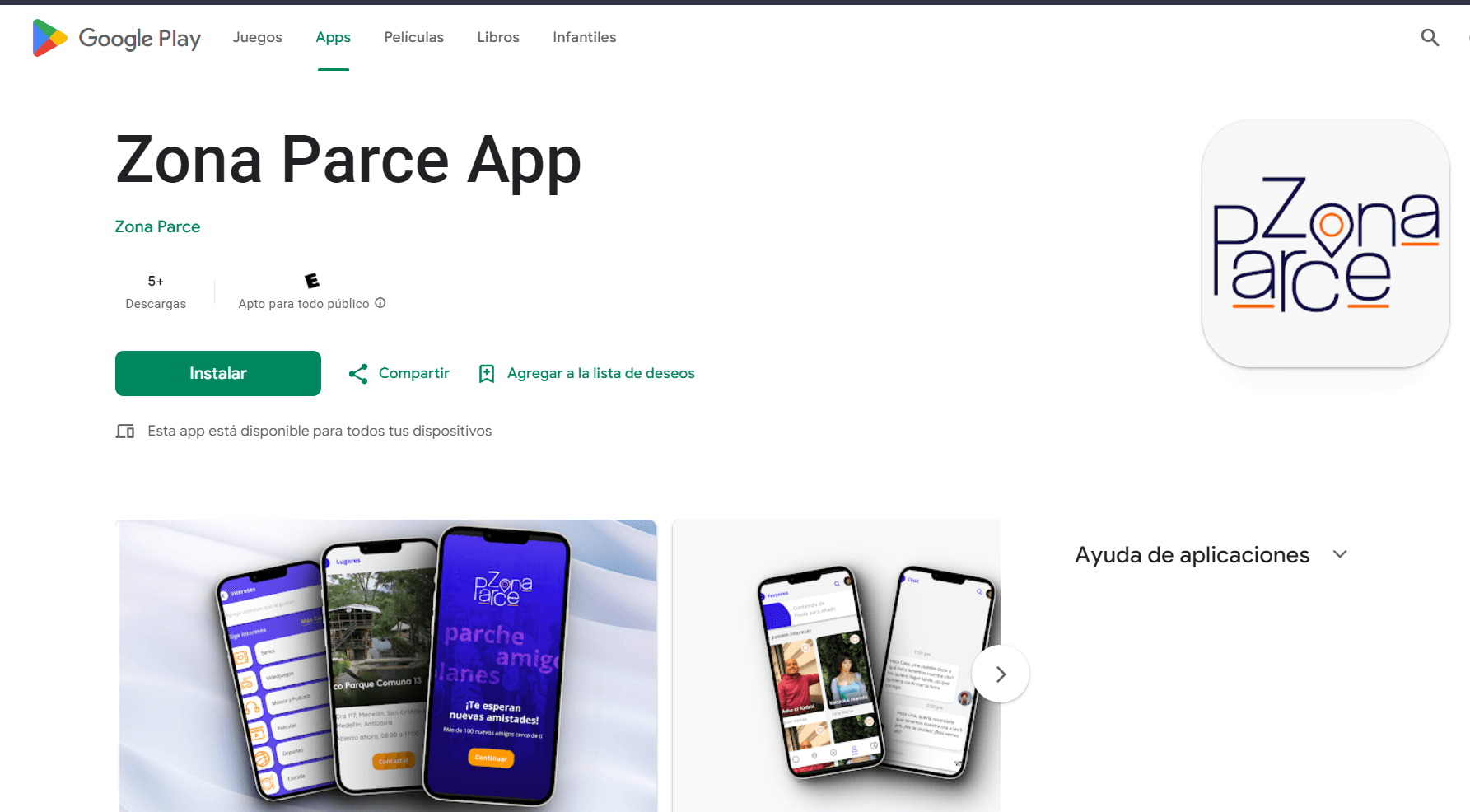Click the Google Play logo
The height and width of the screenshot is (812, 1470).
pos(116,38)
